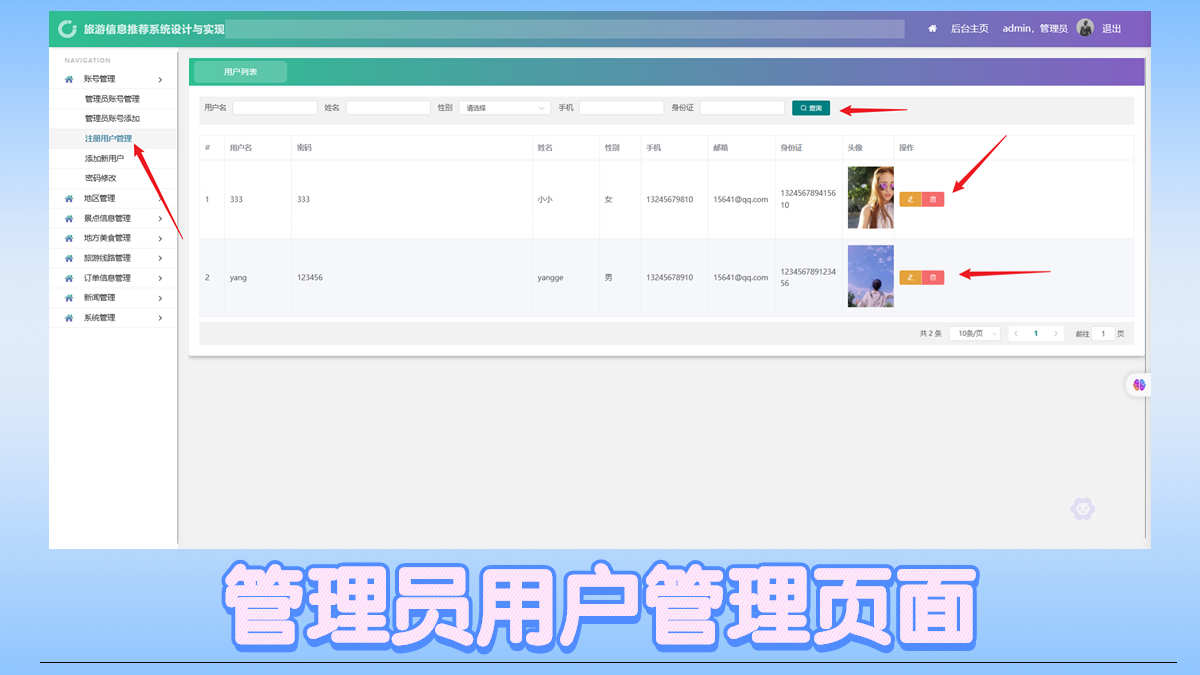
Task: Expand the 旅游线路管理 menu chevron
Action: 160,258
